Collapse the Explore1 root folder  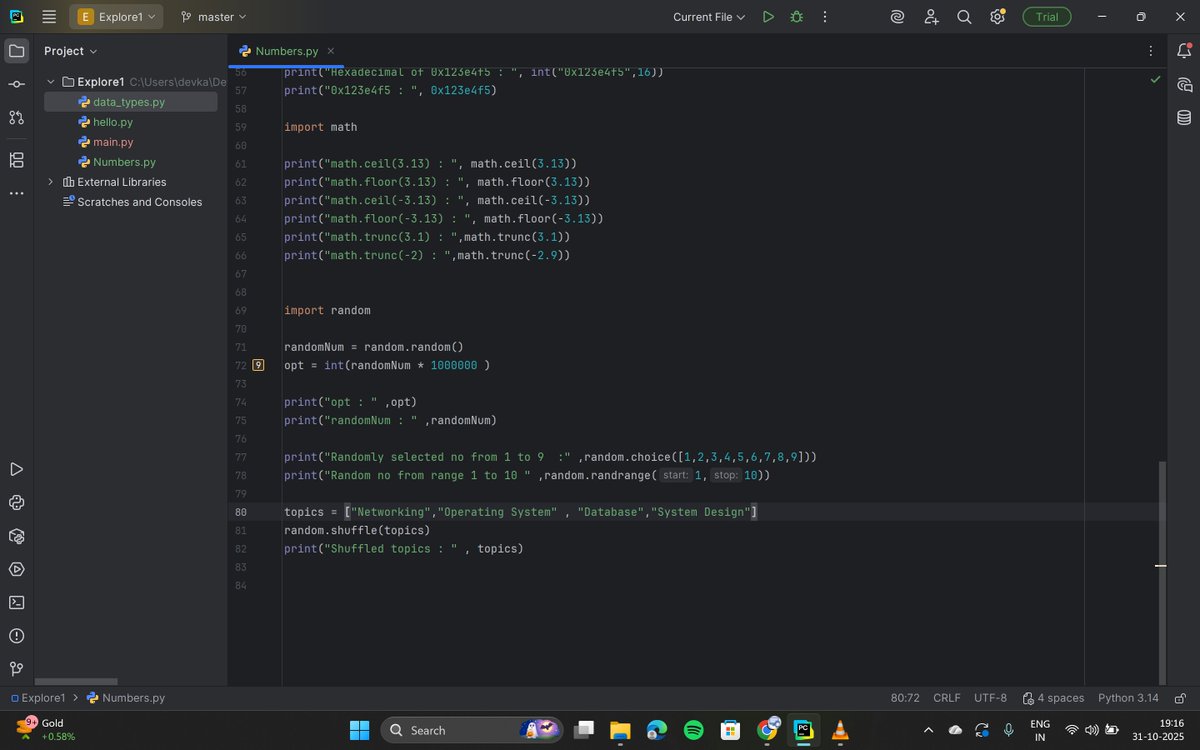coord(51,82)
